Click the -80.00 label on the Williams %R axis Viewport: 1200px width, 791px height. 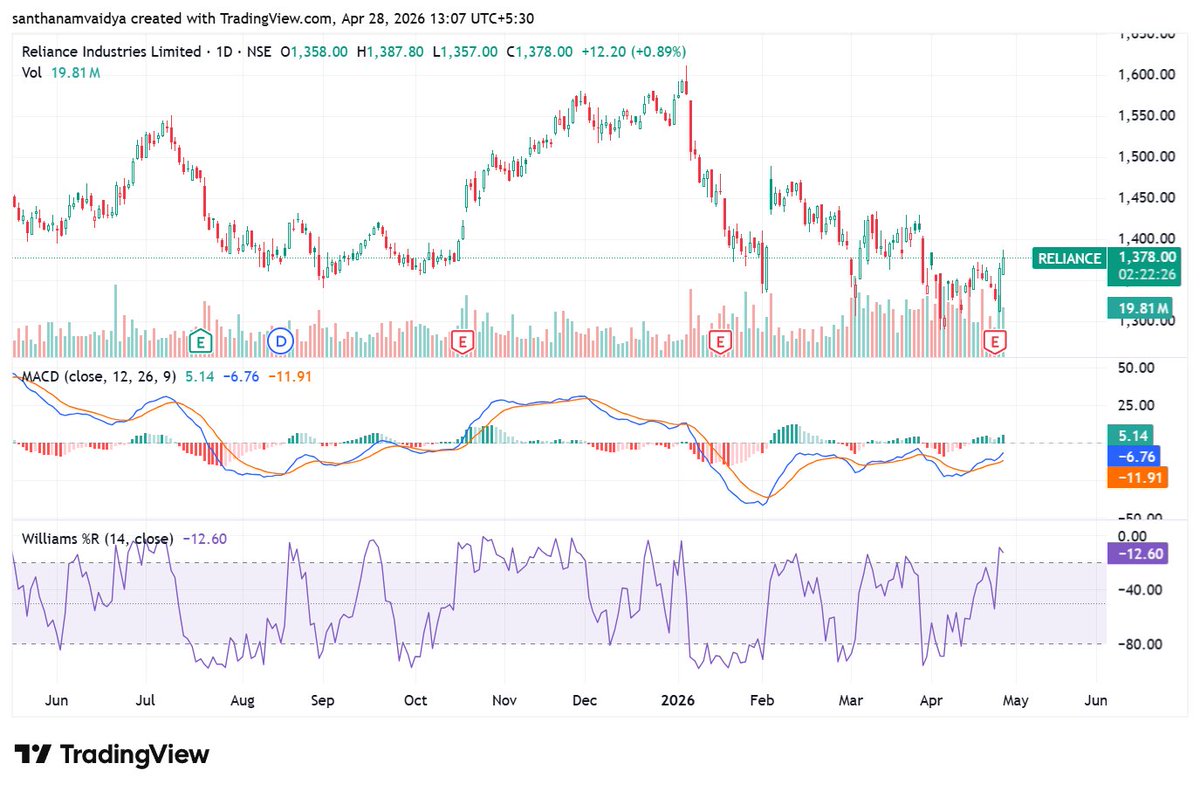tap(1139, 643)
